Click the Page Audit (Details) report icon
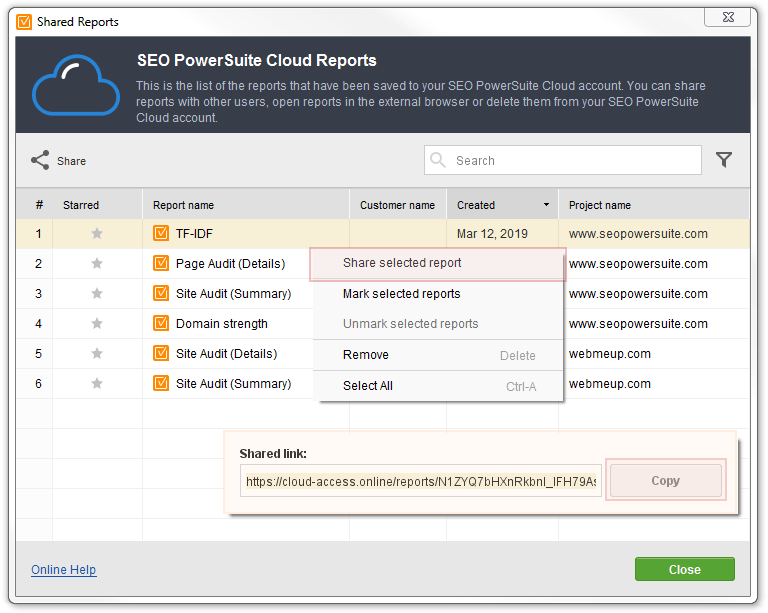768x613 pixels. point(161,263)
